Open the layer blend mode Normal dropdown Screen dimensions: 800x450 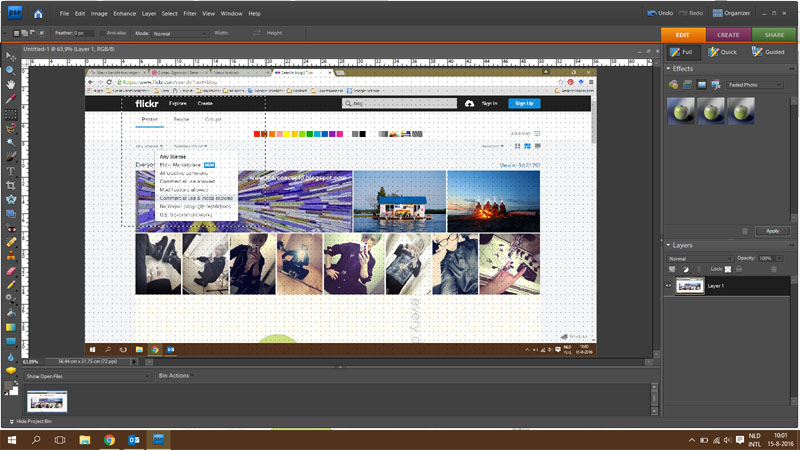coord(699,259)
